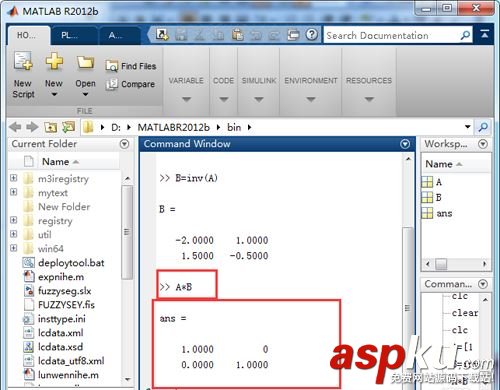Viewport: 500px width, 390px height.
Task: Create a New Script
Action: 23,75
